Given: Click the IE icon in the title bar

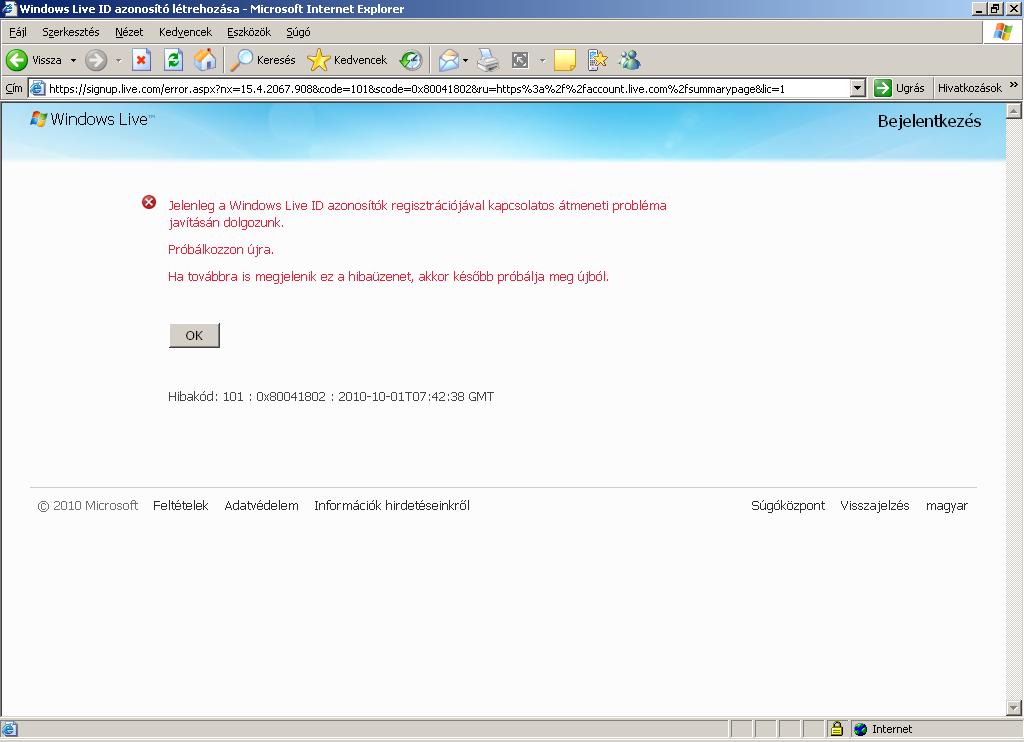Looking at the screenshot, I should (x=9, y=8).
